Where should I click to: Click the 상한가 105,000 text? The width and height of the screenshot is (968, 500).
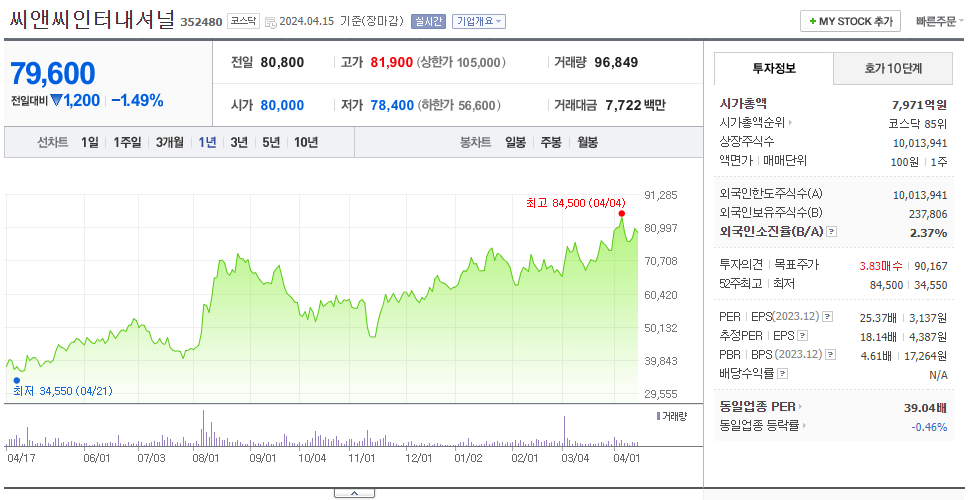(x=462, y=62)
